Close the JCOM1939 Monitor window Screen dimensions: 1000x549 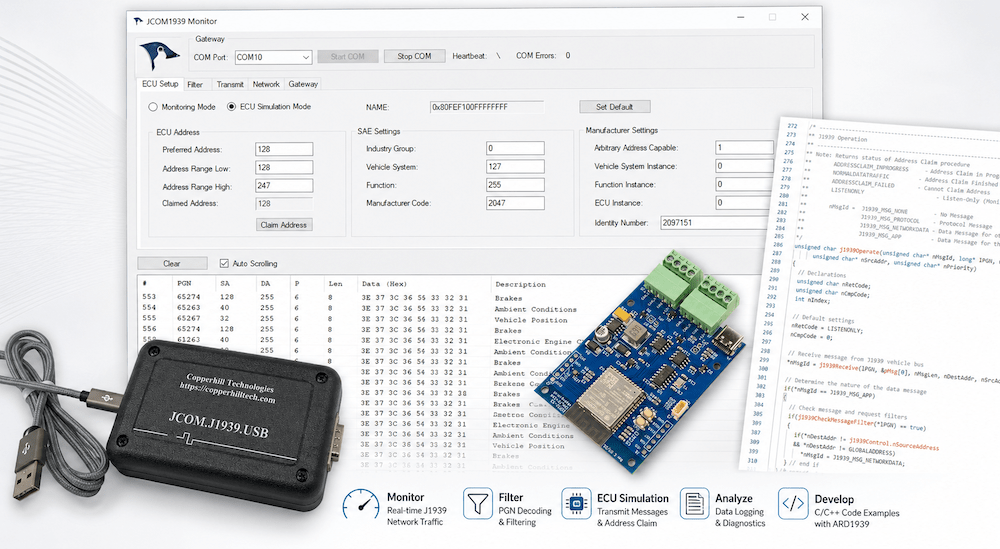tap(805, 17)
